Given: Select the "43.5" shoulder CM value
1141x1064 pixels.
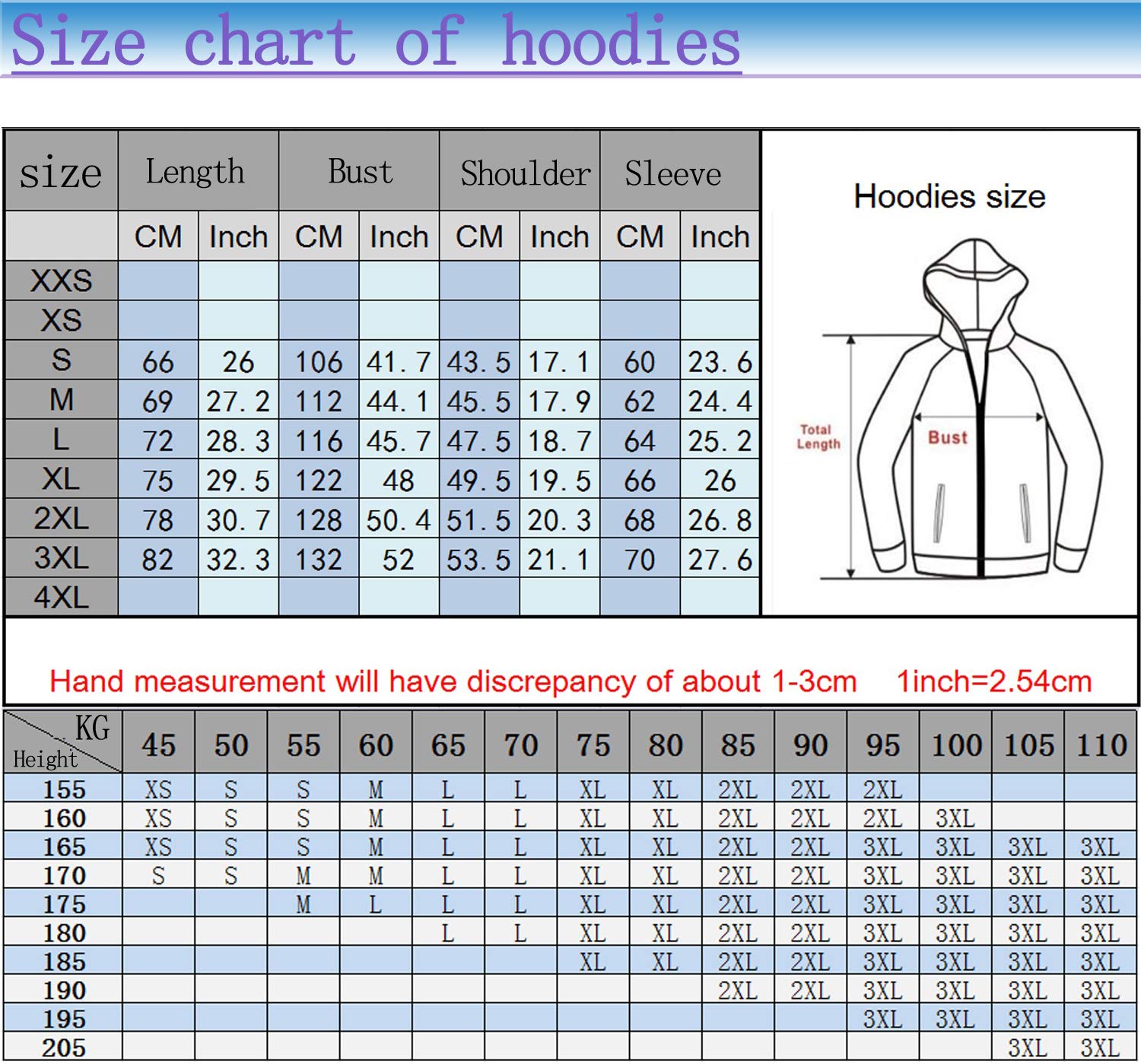Looking at the screenshot, I should [x=479, y=361].
